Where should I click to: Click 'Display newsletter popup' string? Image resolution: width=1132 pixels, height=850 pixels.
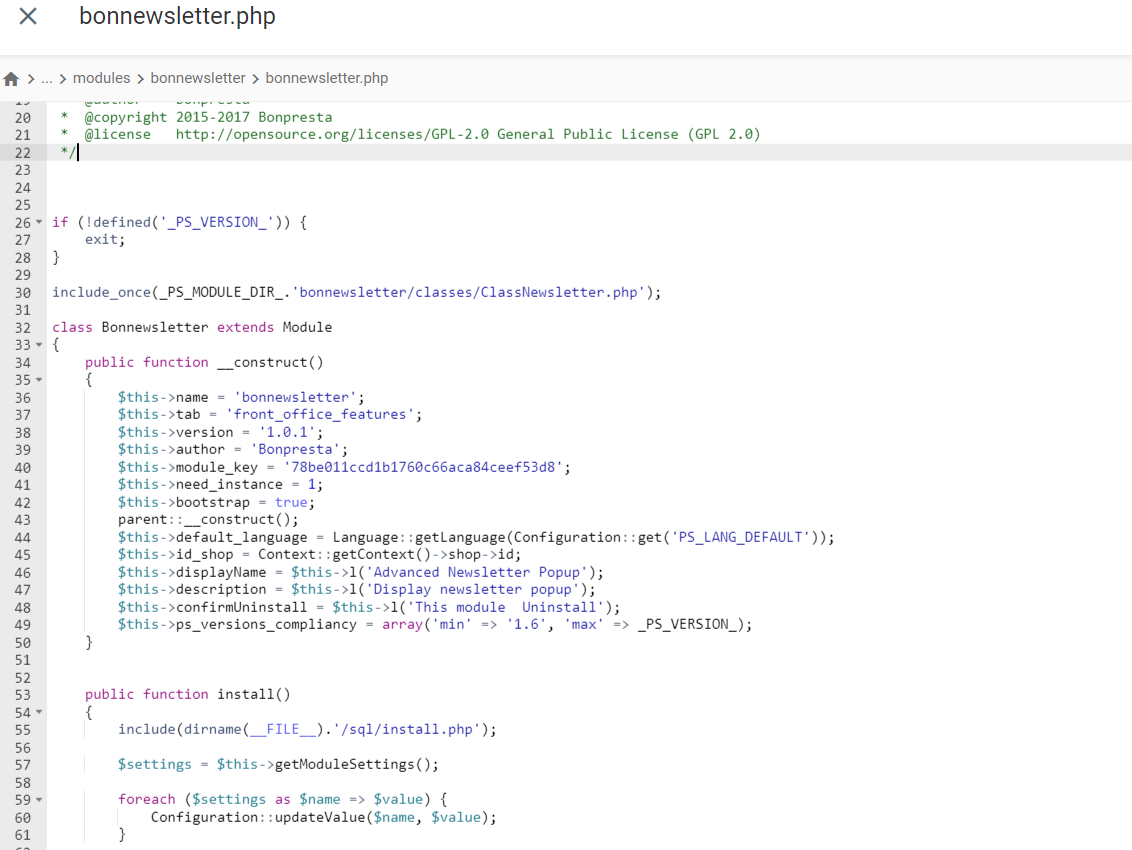pos(472,590)
